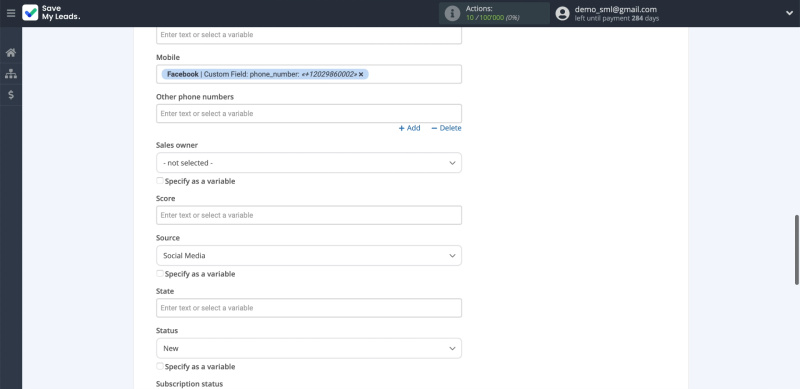800x389 pixels.
Task: Check Specify as a variable under Sales owner
Action: click(160, 181)
